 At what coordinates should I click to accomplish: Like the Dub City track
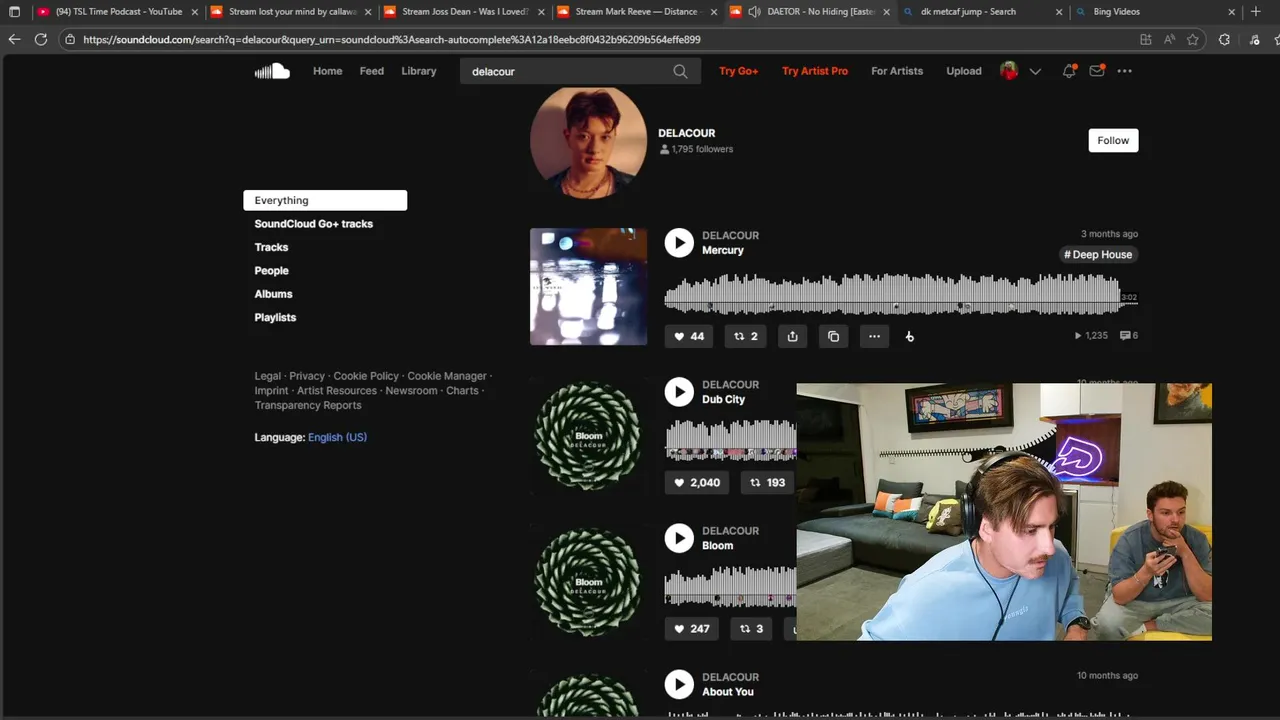point(698,482)
